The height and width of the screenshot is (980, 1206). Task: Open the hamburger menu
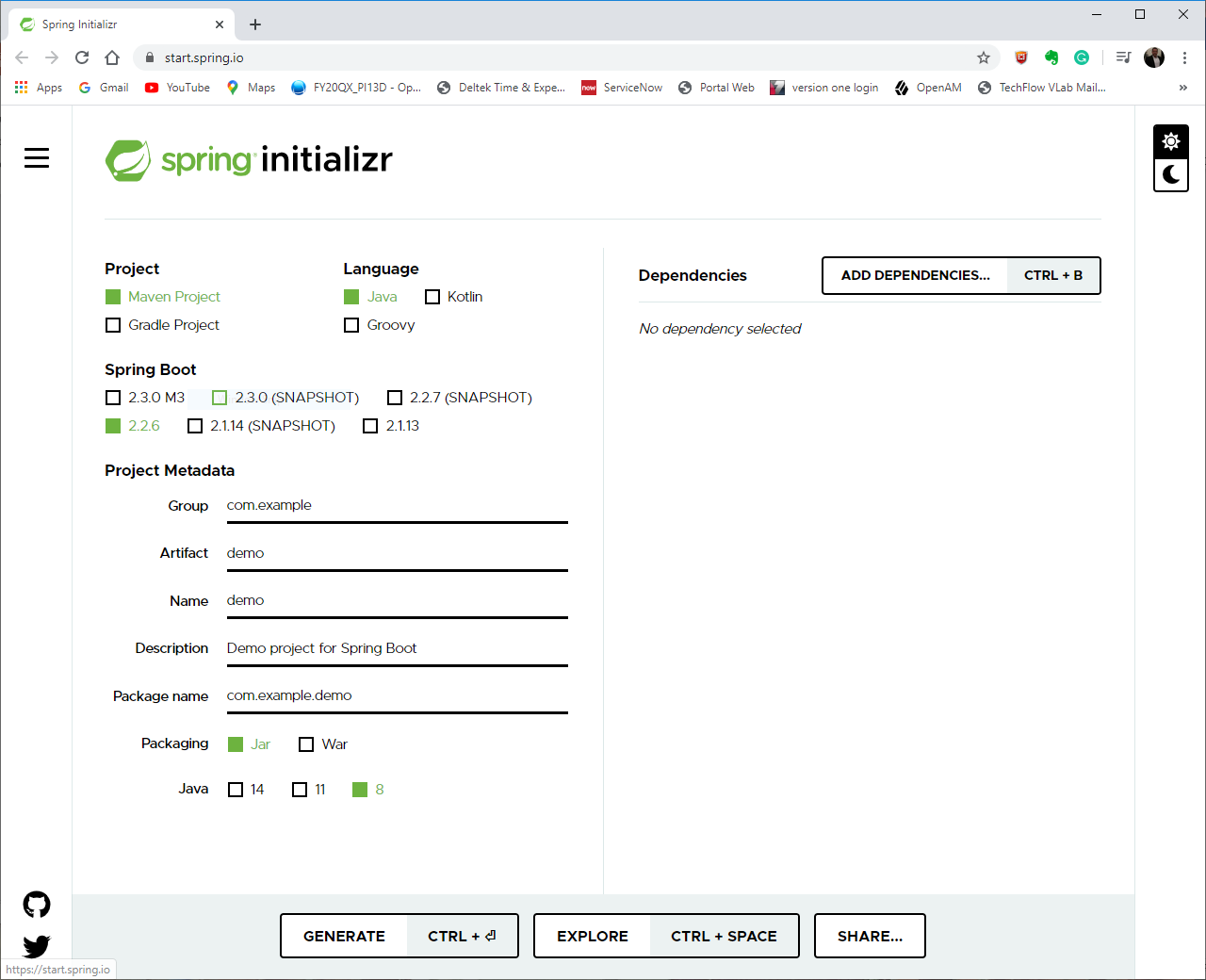point(37,157)
